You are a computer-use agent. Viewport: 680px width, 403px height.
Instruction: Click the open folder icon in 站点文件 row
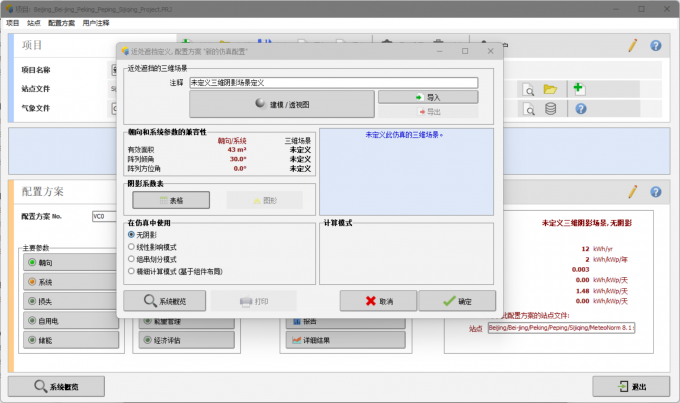pos(550,89)
